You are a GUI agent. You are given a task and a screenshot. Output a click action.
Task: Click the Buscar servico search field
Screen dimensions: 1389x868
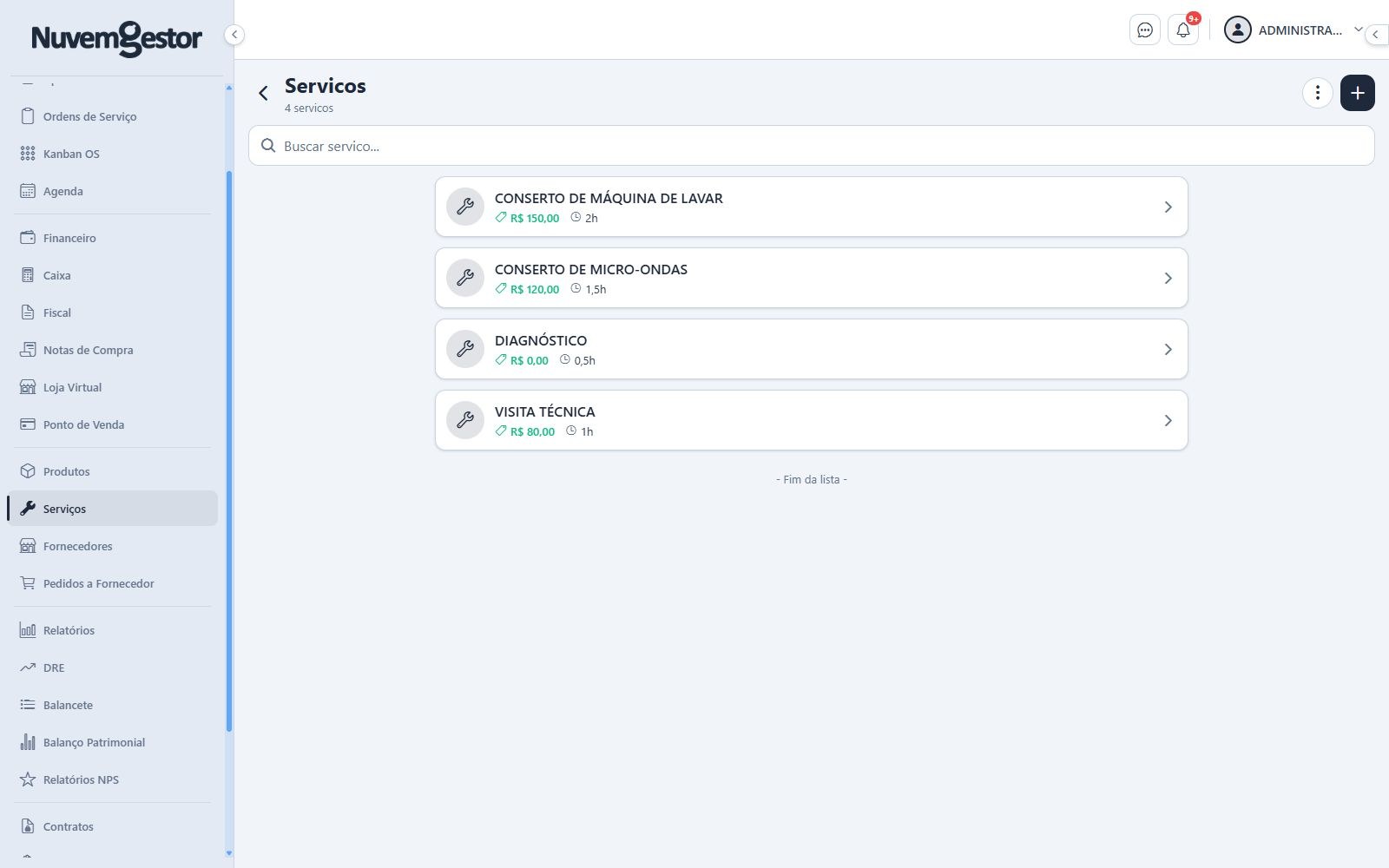(811, 146)
